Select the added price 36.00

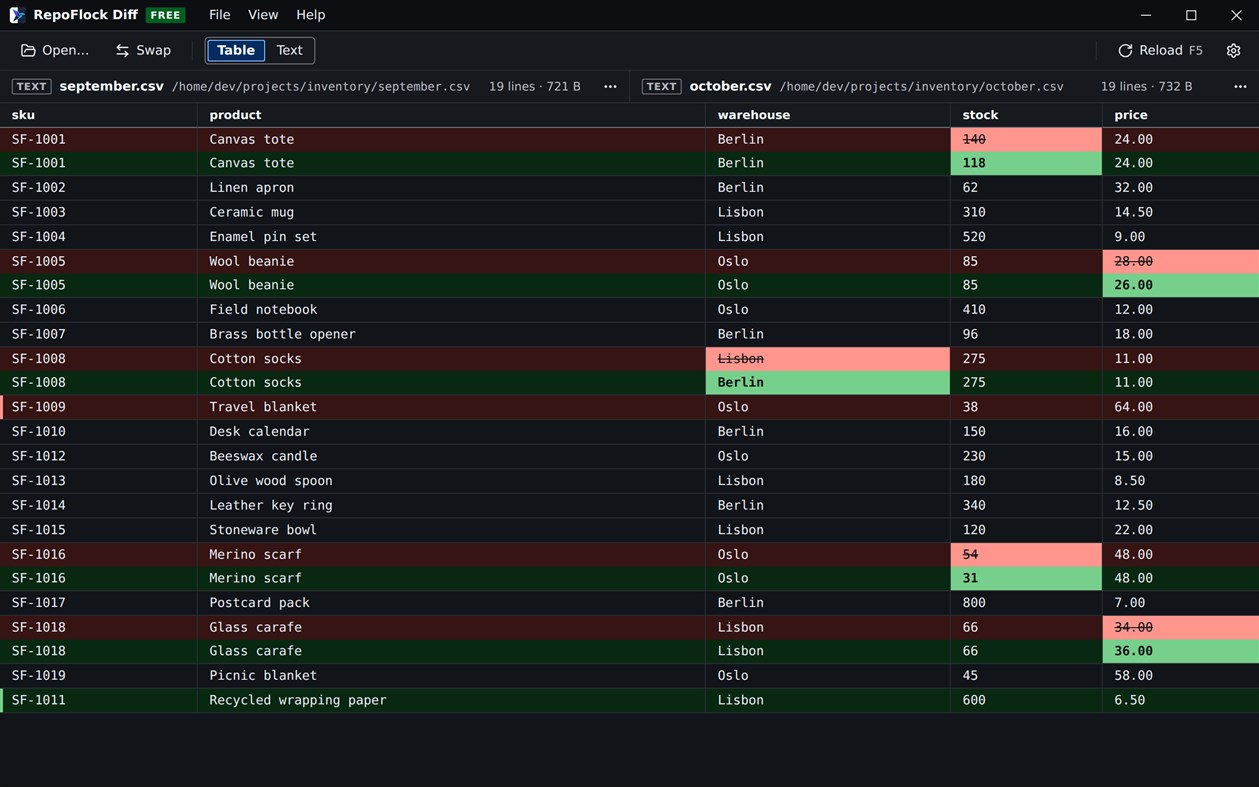pos(1181,651)
